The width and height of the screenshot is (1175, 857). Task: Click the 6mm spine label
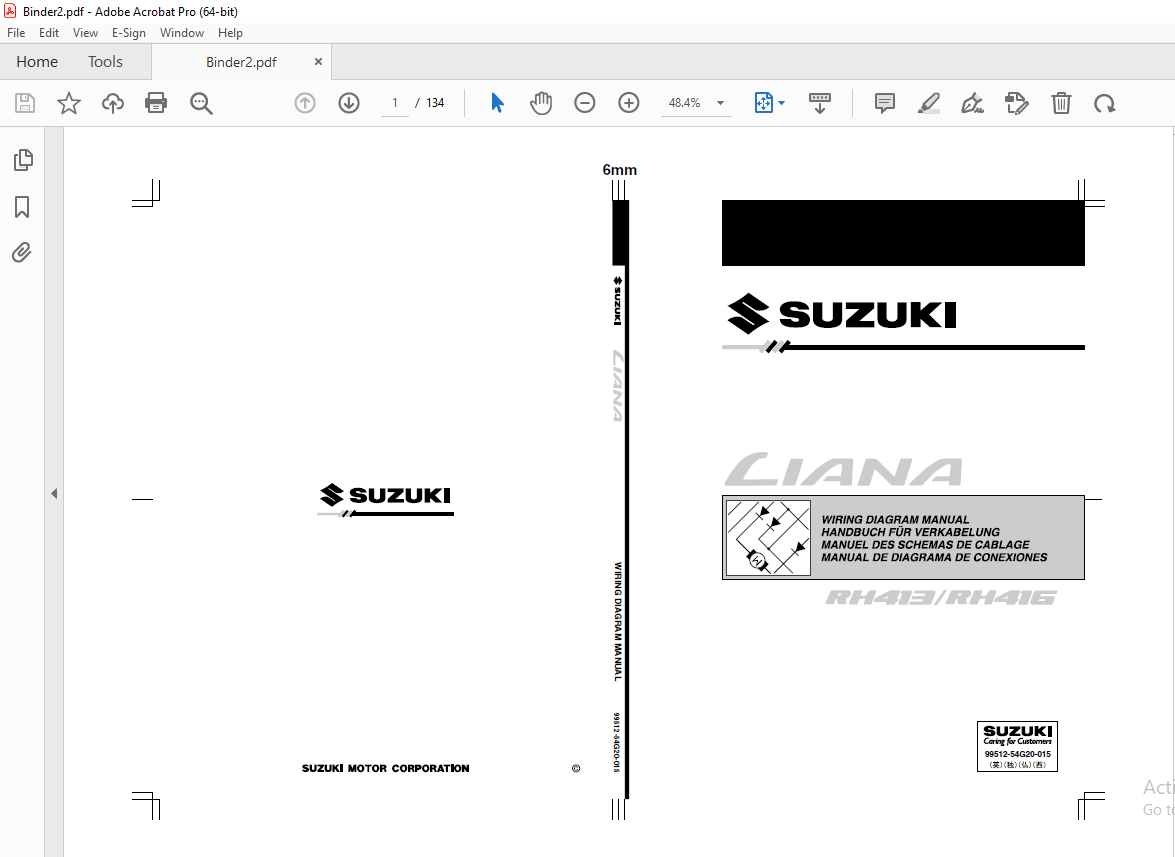pos(620,170)
